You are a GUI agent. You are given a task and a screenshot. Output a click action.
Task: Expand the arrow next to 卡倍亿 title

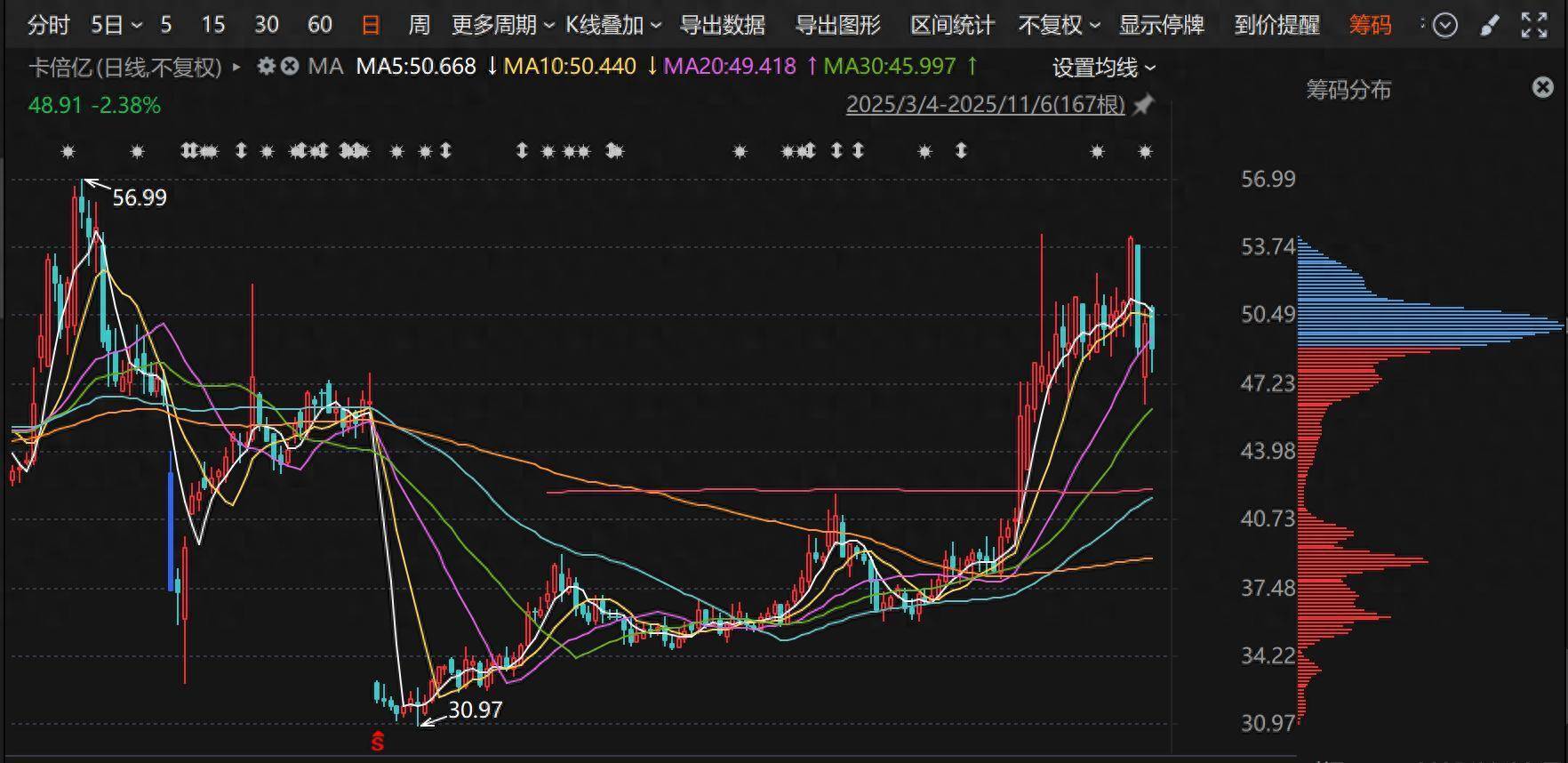click(x=236, y=67)
